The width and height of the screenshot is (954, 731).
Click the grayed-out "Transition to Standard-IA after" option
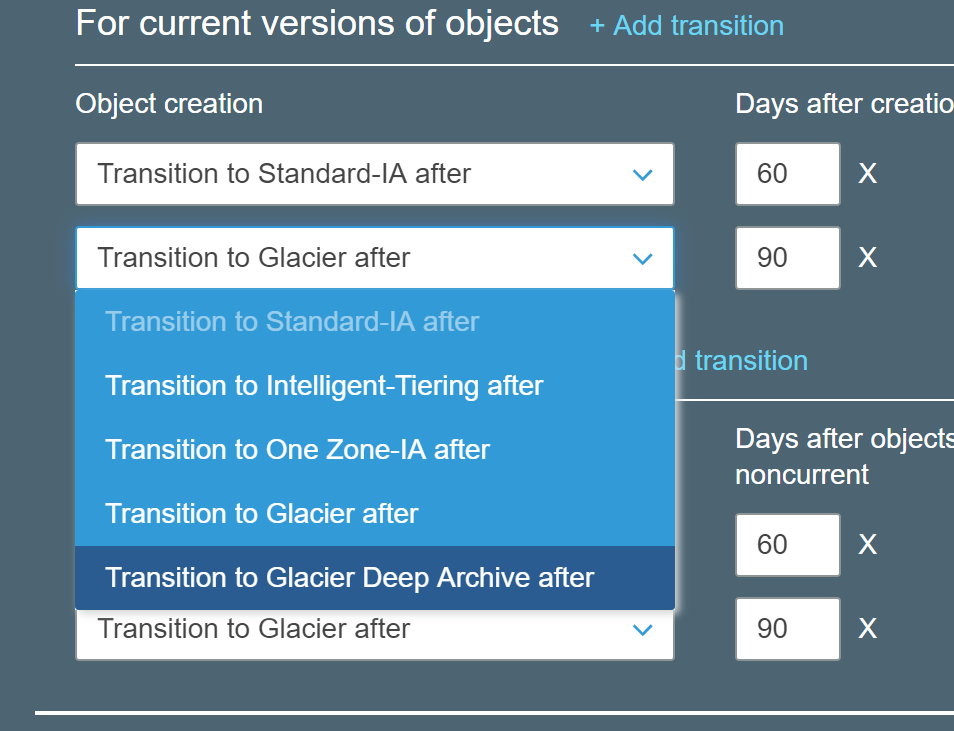[x=292, y=321]
